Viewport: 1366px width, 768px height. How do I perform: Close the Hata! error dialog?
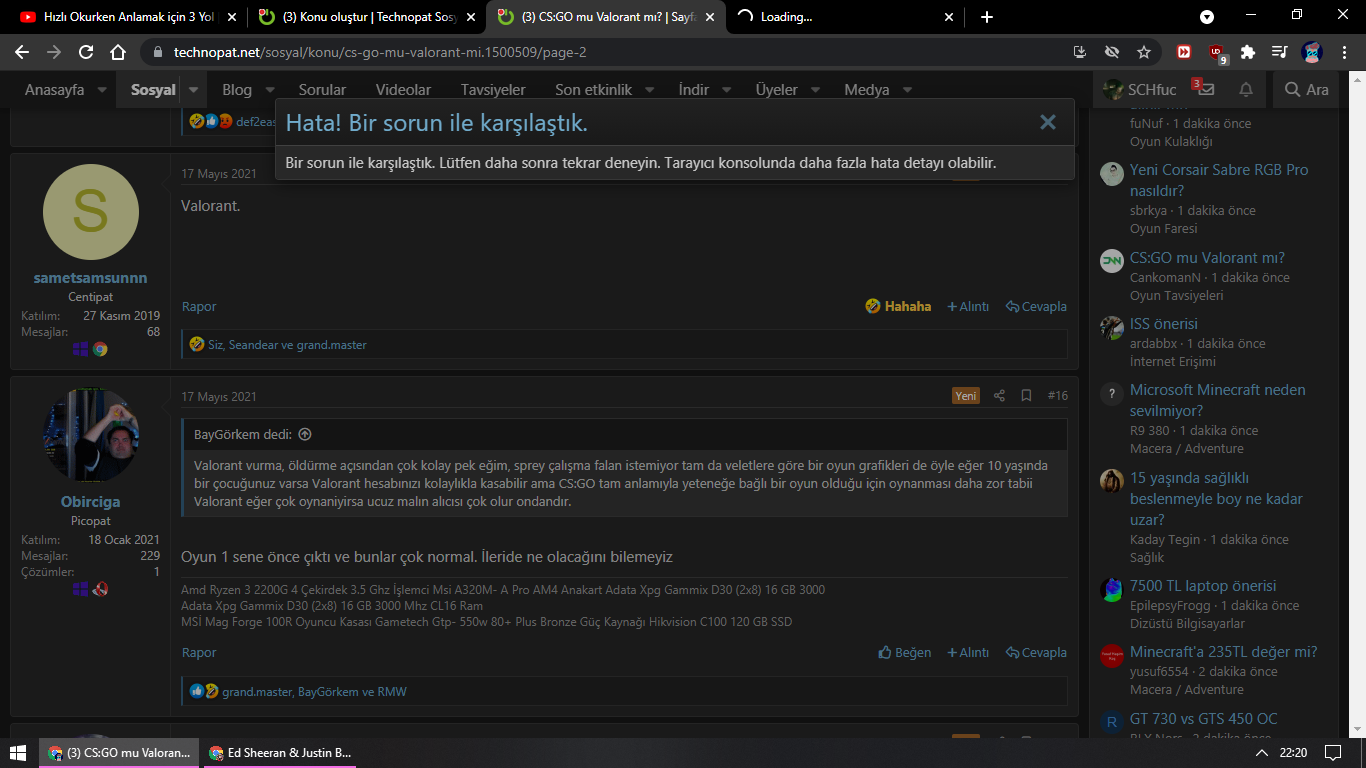pyautogui.click(x=1048, y=122)
